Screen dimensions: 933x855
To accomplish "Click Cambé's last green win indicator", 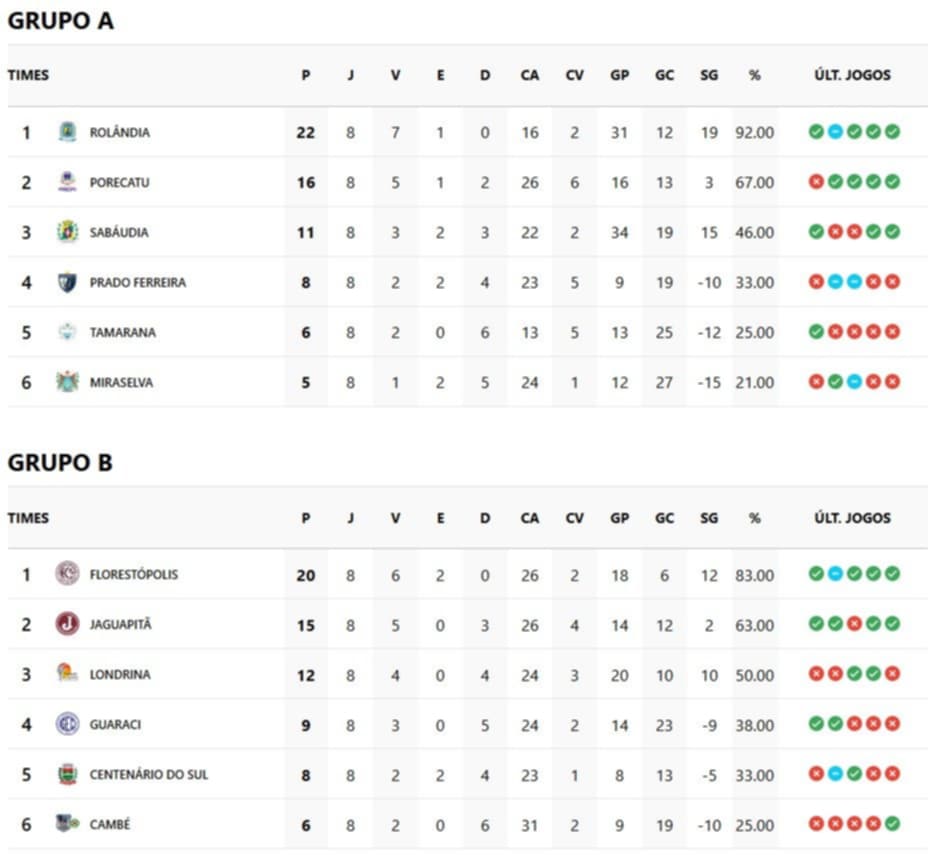I will pyautogui.click(x=892, y=824).
